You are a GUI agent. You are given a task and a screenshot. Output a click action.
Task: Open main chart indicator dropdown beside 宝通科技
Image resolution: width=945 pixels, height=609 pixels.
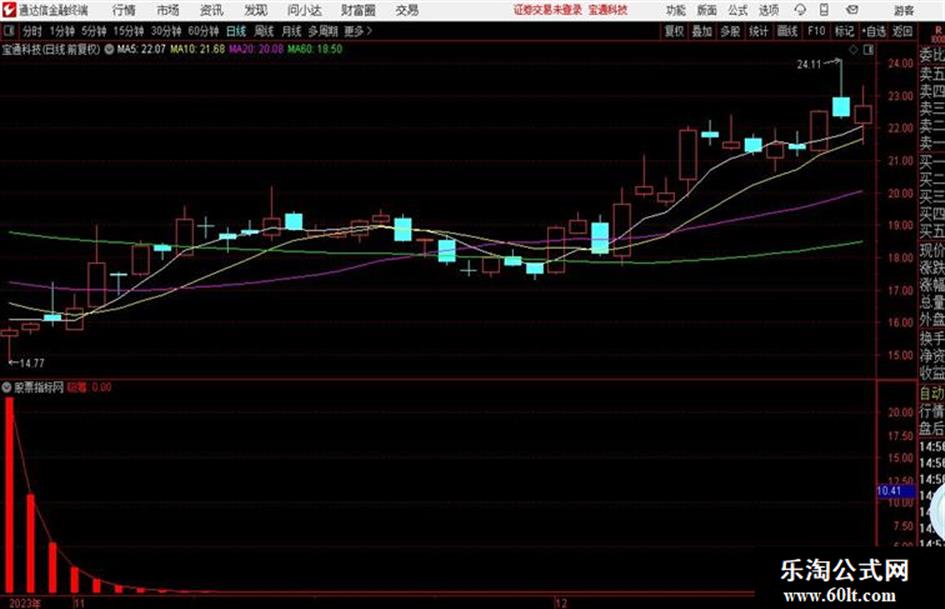pyautogui.click(x=109, y=49)
